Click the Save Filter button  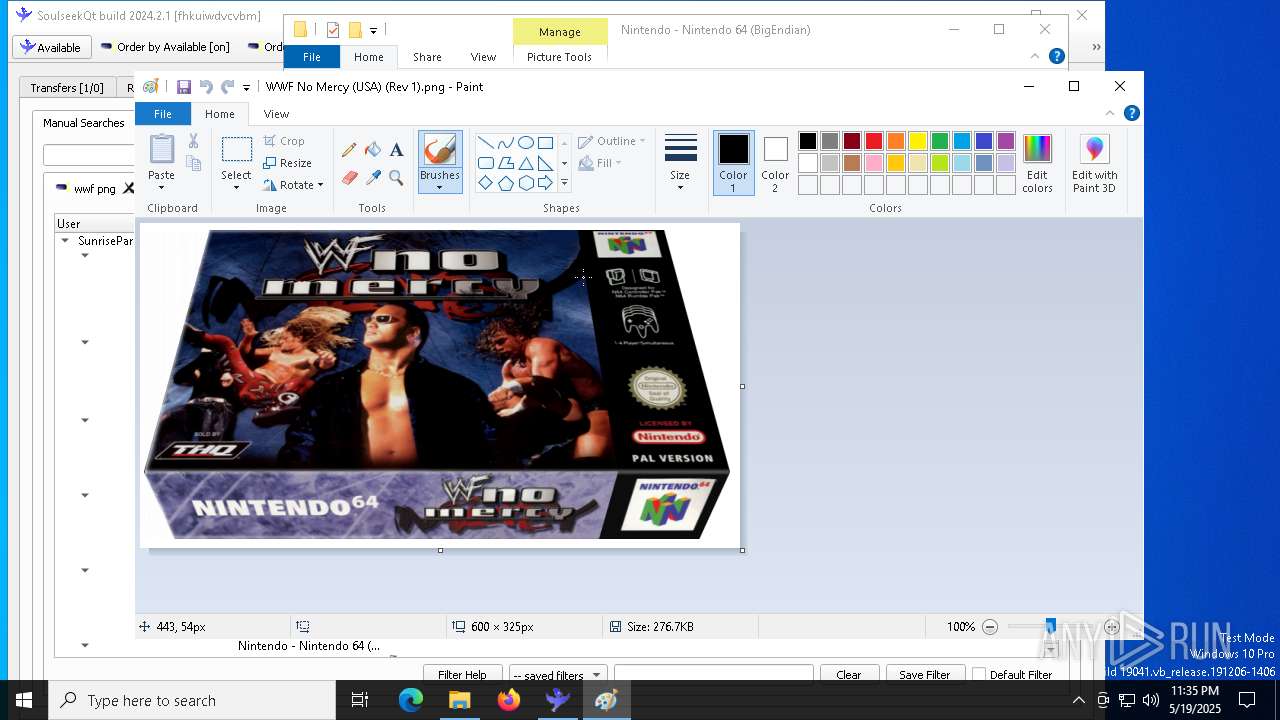click(x=924, y=674)
